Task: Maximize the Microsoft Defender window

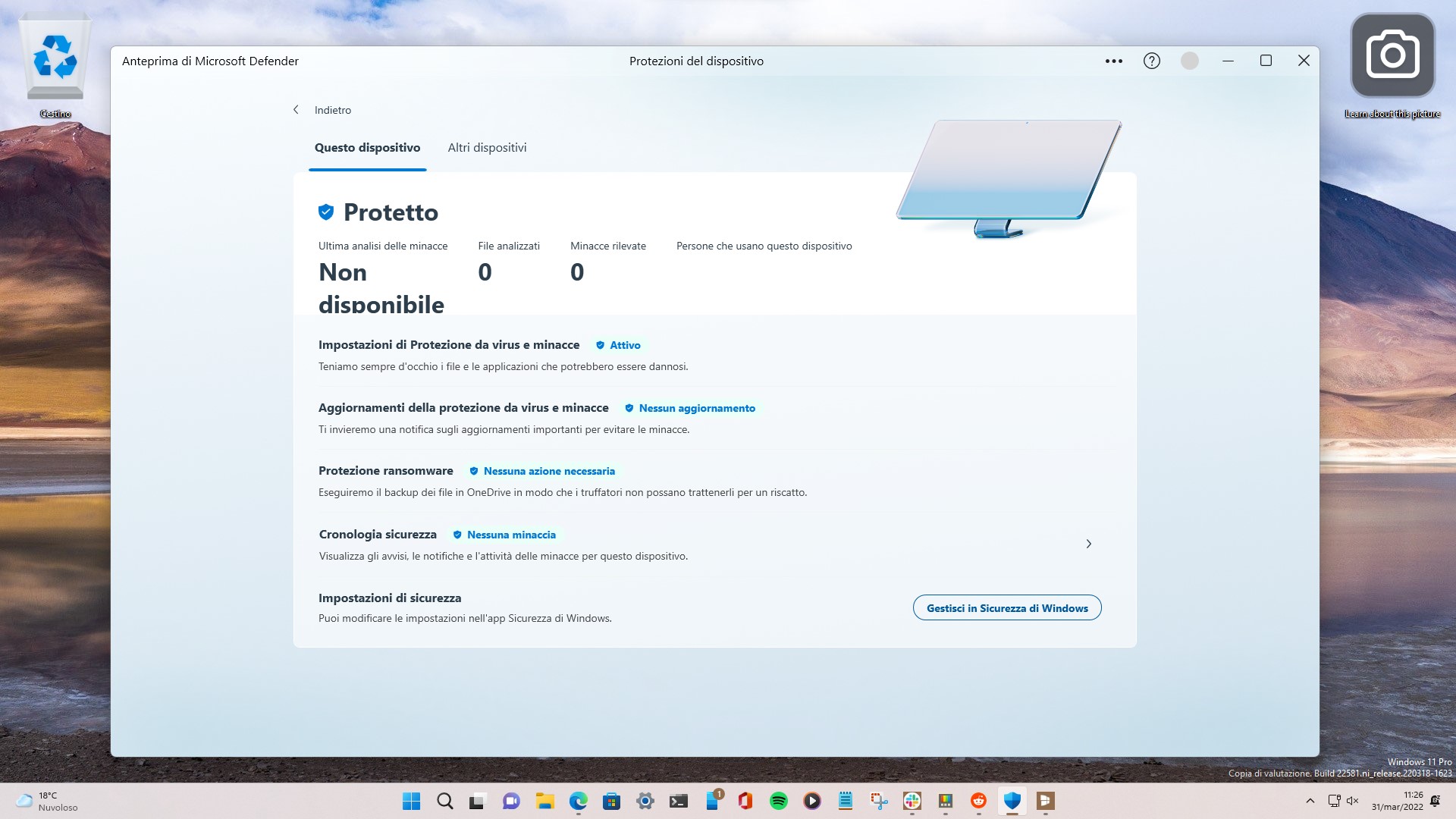Action: pos(1266,61)
